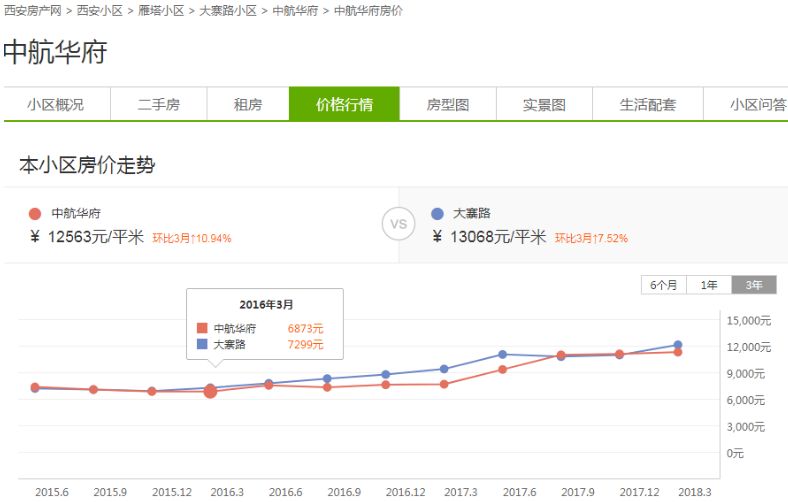Click the 中航华府 page title
This screenshot has width=788, height=502.
pyautogui.click(x=55, y=52)
